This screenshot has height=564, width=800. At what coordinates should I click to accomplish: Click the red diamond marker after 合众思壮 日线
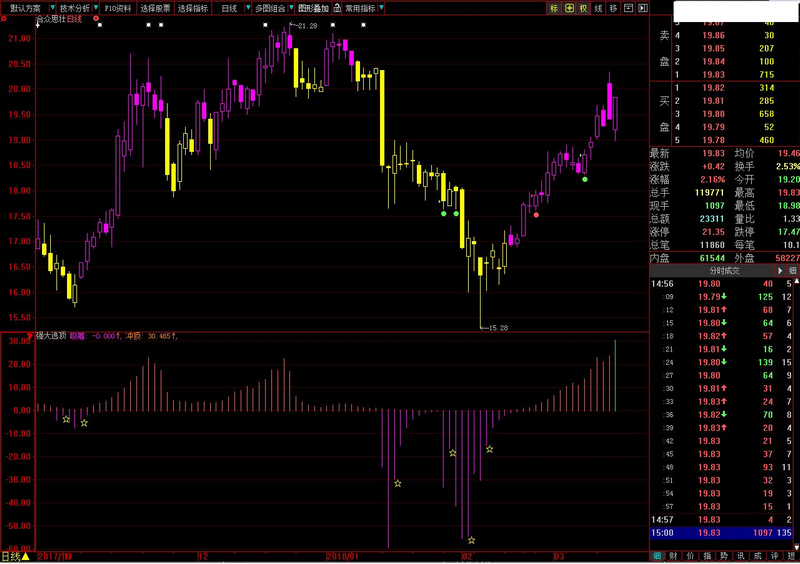(96, 18)
